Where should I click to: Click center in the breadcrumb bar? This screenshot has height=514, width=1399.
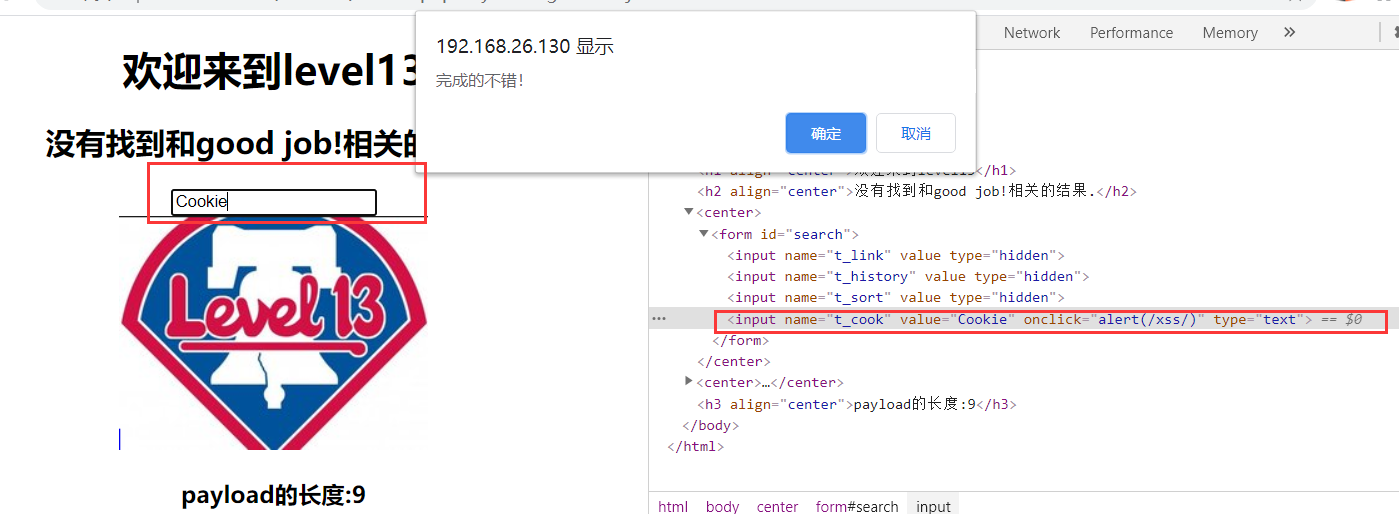pos(777,506)
